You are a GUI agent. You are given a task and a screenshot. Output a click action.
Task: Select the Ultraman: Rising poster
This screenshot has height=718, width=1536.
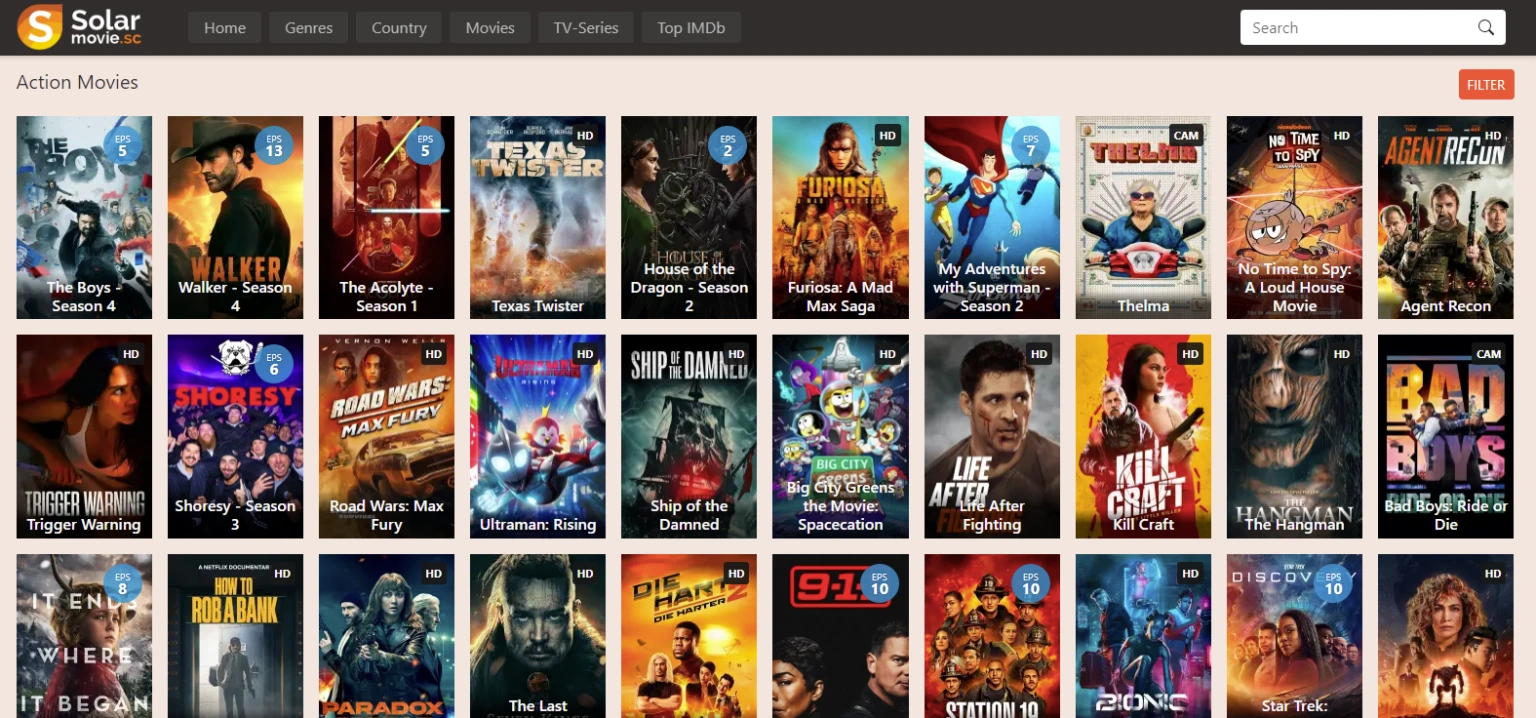(x=537, y=436)
